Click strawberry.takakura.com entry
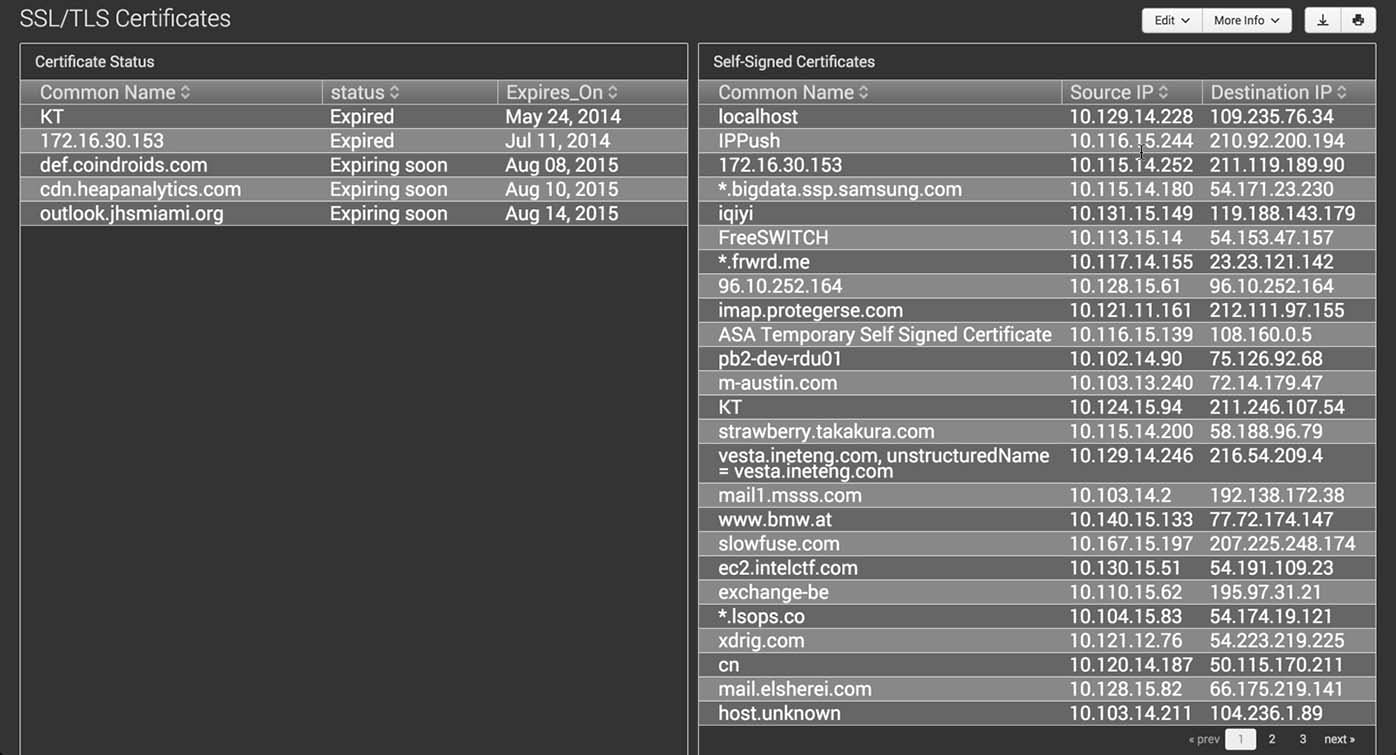1396x755 pixels. 826,431
